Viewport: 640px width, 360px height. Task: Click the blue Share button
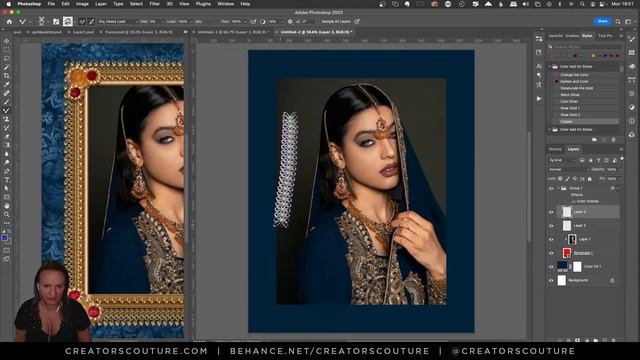pyautogui.click(x=602, y=21)
